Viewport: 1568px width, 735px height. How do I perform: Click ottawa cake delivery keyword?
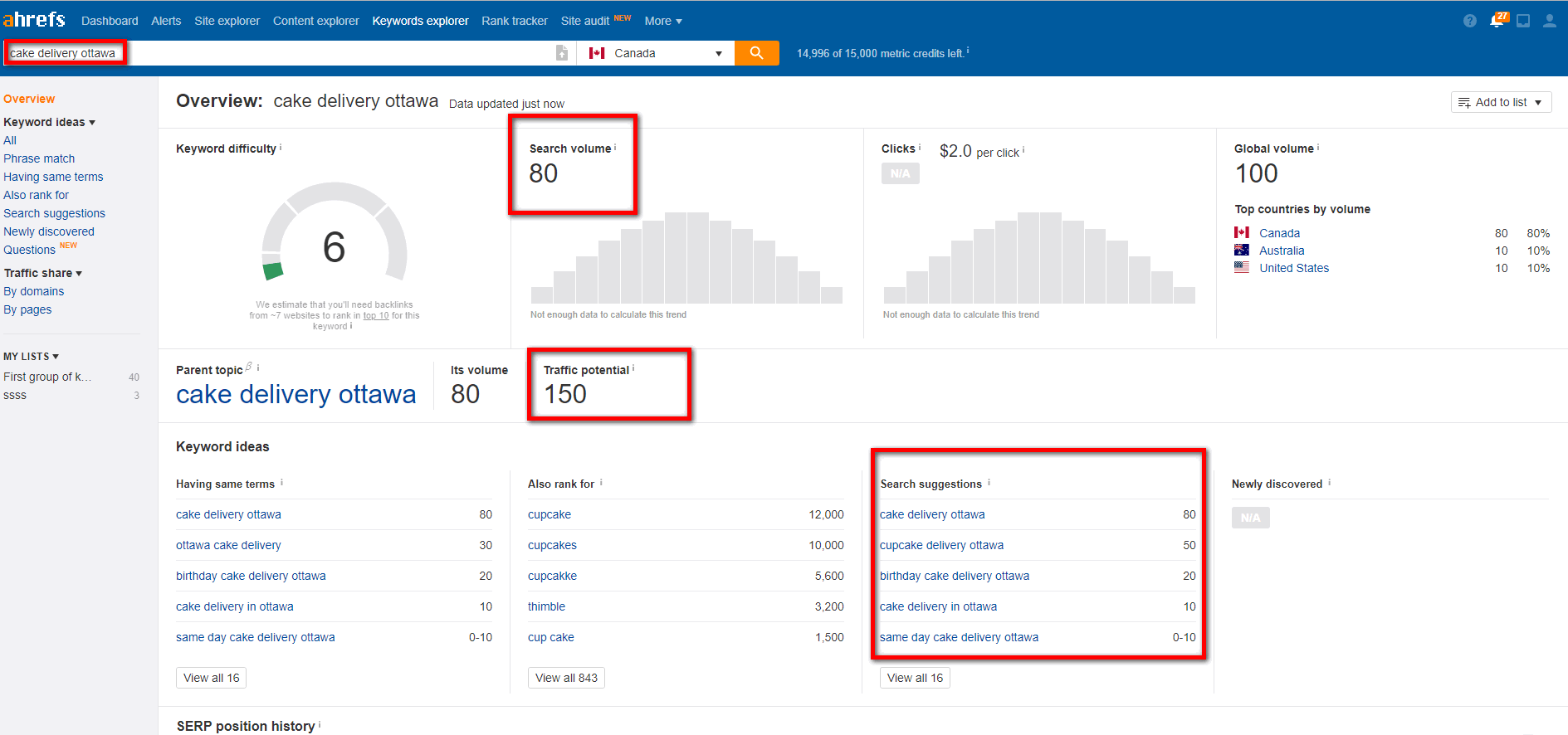pyautogui.click(x=228, y=545)
